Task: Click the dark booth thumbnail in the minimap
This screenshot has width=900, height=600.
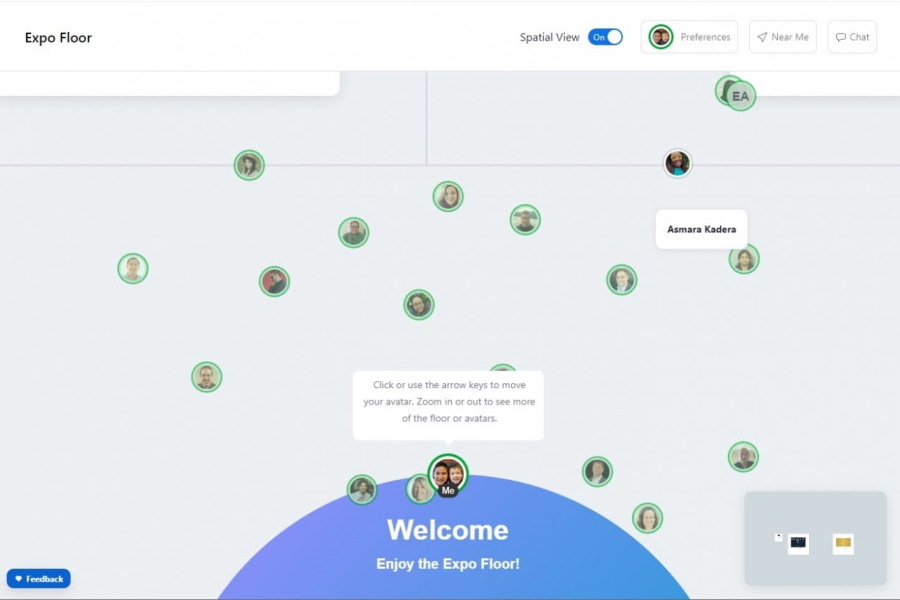Action: click(x=798, y=543)
